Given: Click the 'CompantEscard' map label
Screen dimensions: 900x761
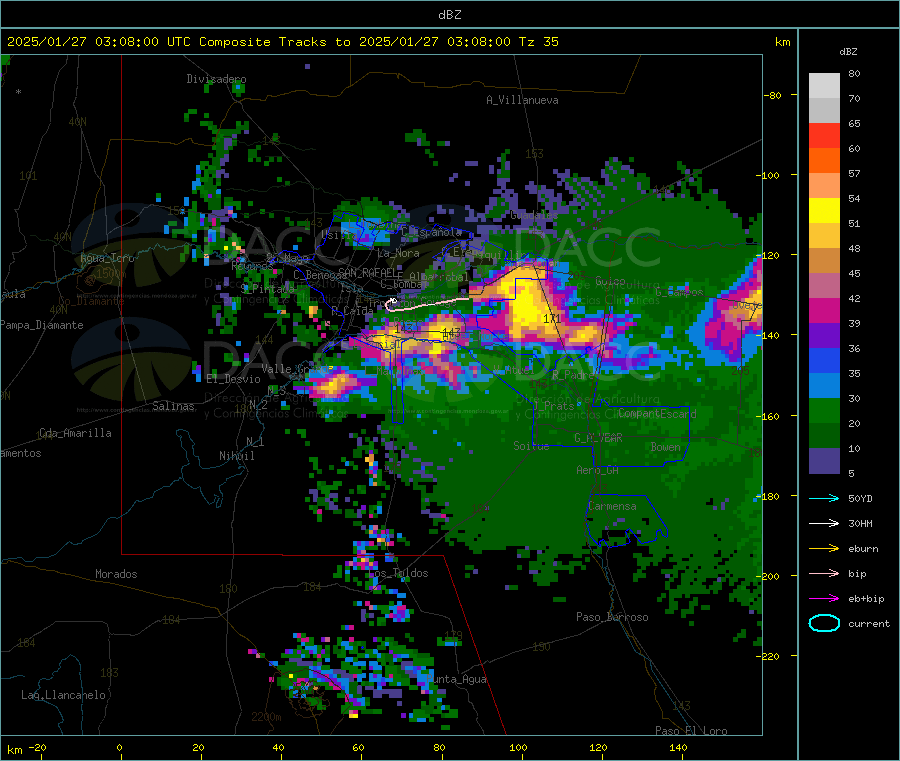Looking at the screenshot, I should (657, 413).
